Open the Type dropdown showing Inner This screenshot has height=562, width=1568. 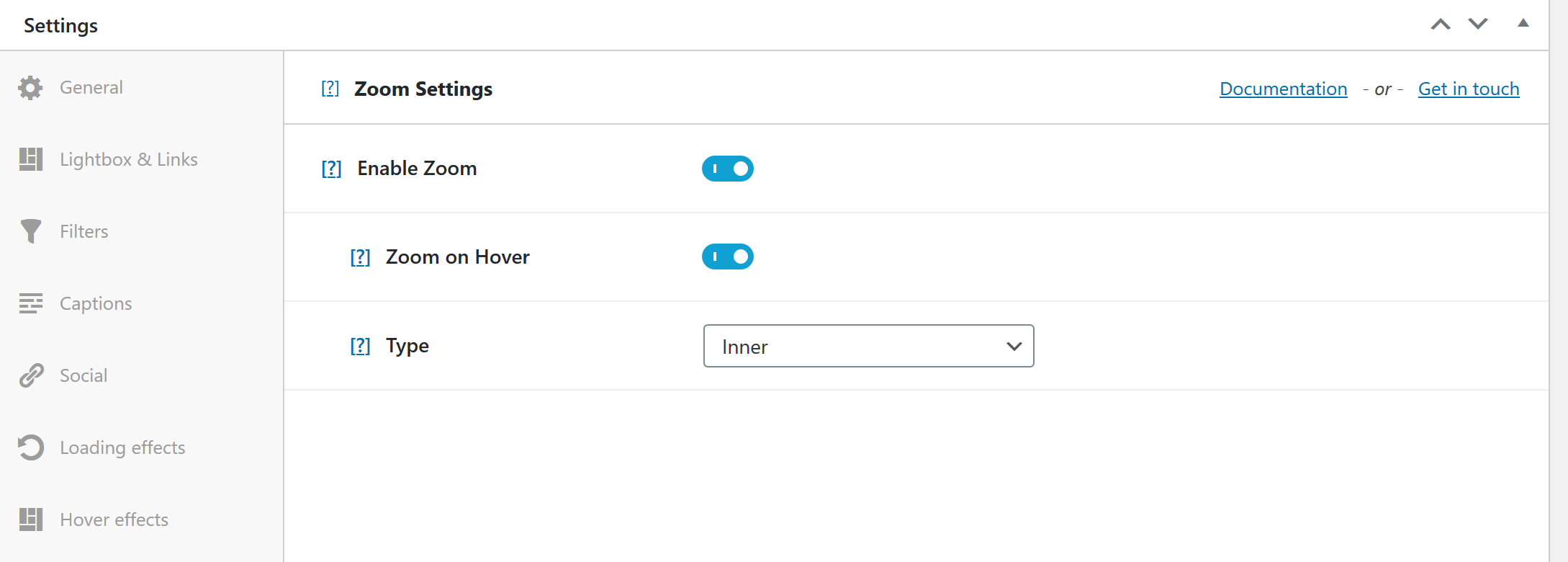point(869,346)
